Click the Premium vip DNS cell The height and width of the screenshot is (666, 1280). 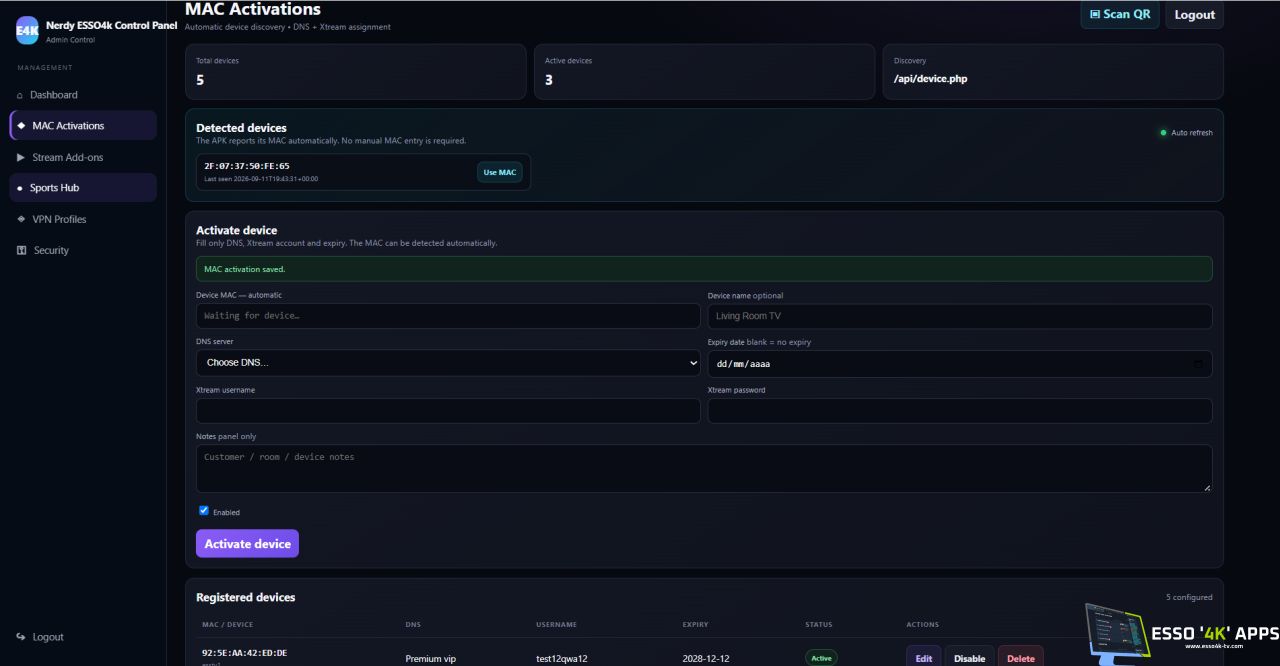430,659
